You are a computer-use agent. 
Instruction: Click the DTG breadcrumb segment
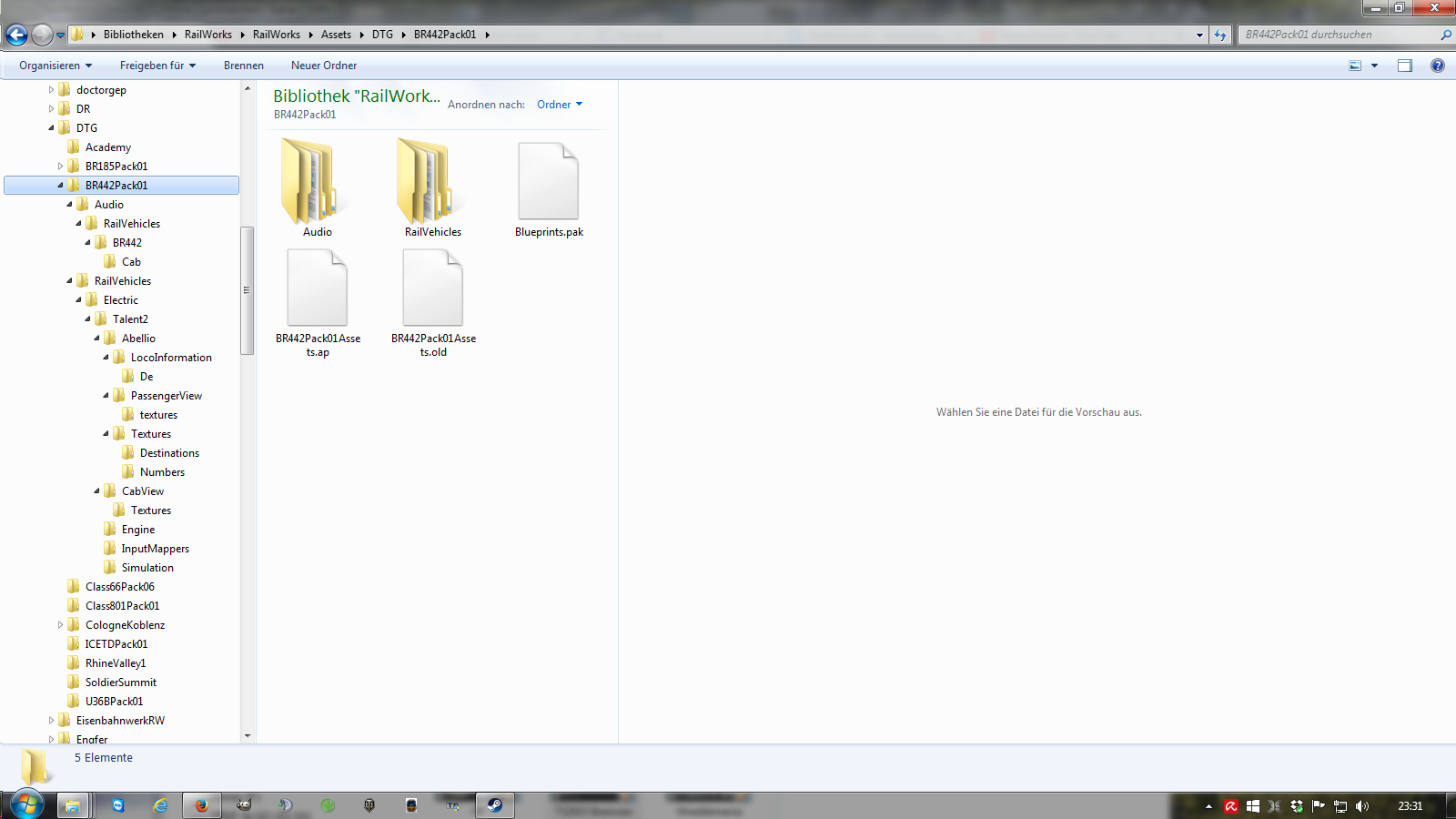pos(382,35)
